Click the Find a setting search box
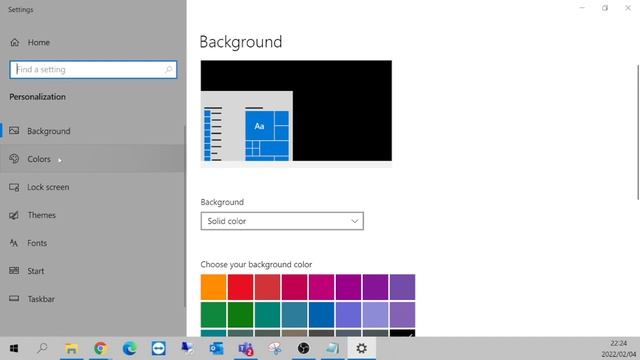This screenshot has height=360, width=640. pos(93,69)
